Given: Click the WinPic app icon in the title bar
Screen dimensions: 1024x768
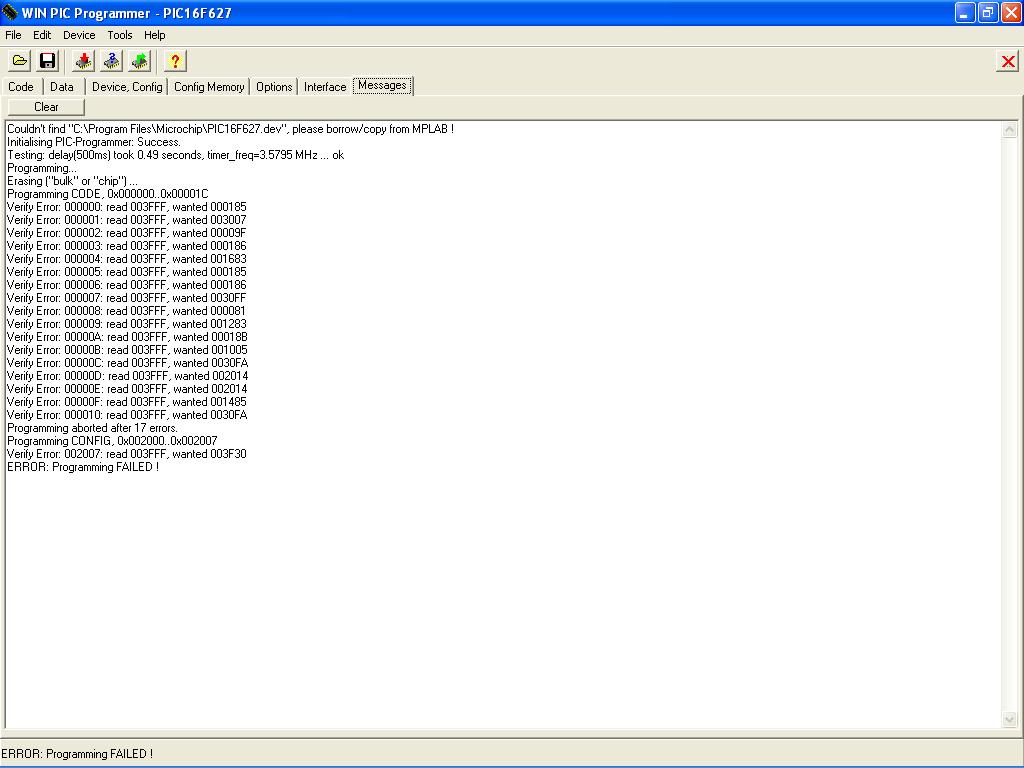Looking at the screenshot, I should (10, 12).
